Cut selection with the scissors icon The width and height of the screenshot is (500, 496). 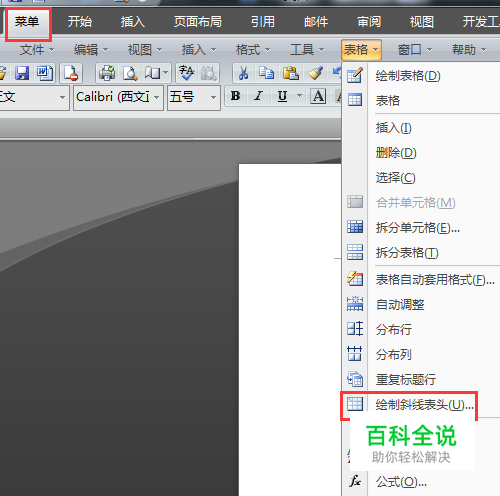pos(243,73)
